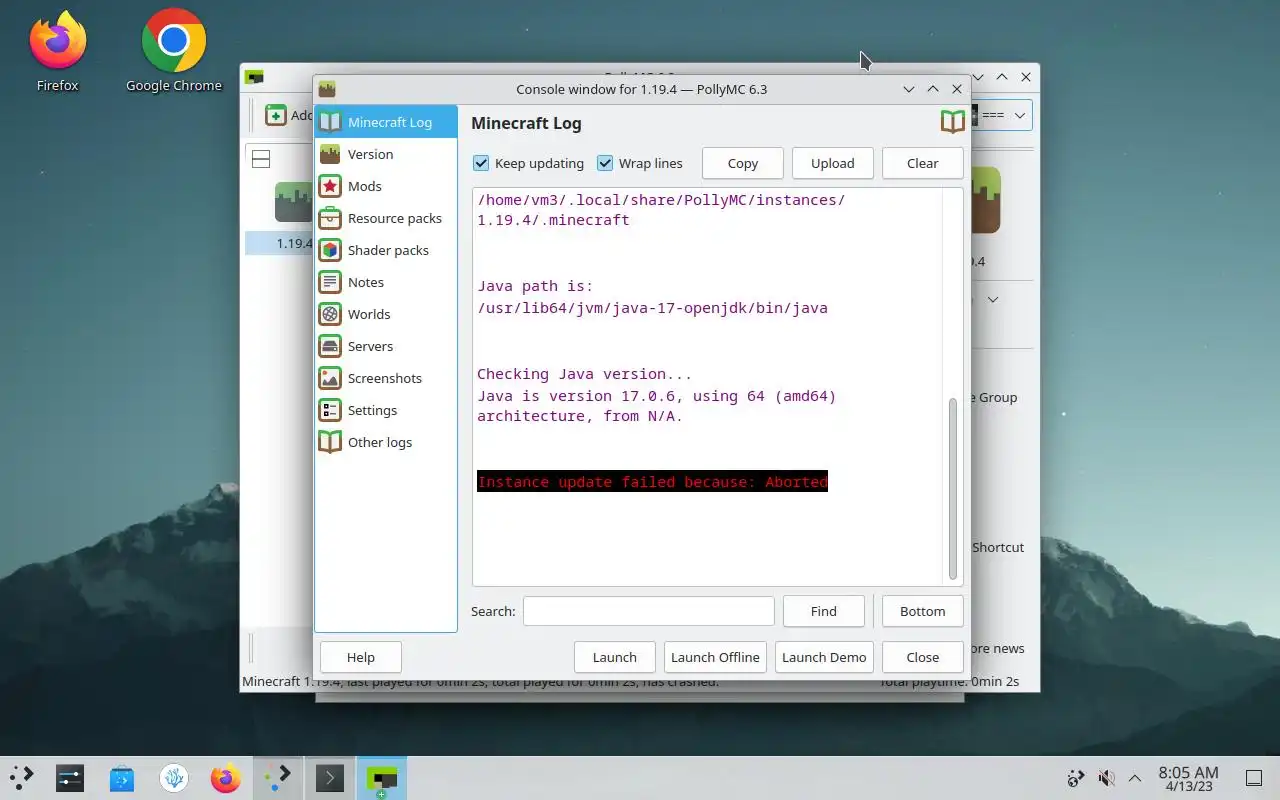Open Google Chrome desktop shortcut
The width and height of the screenshot is (1280, 800).
[174, 51]
